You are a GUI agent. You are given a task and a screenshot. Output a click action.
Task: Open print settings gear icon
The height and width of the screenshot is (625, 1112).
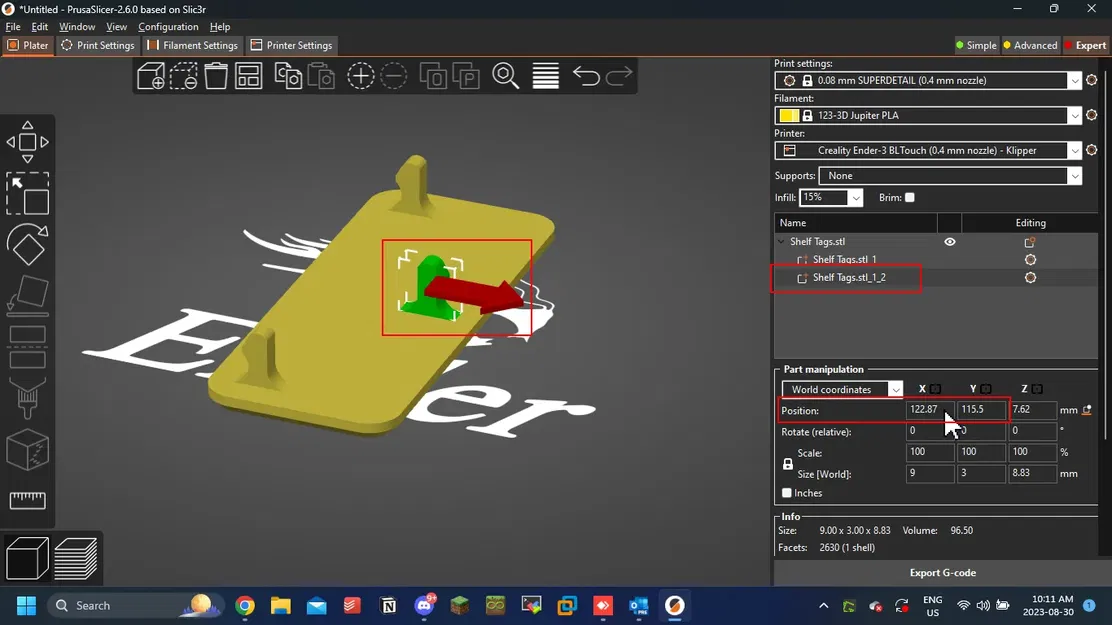[x=1091, y=80]
